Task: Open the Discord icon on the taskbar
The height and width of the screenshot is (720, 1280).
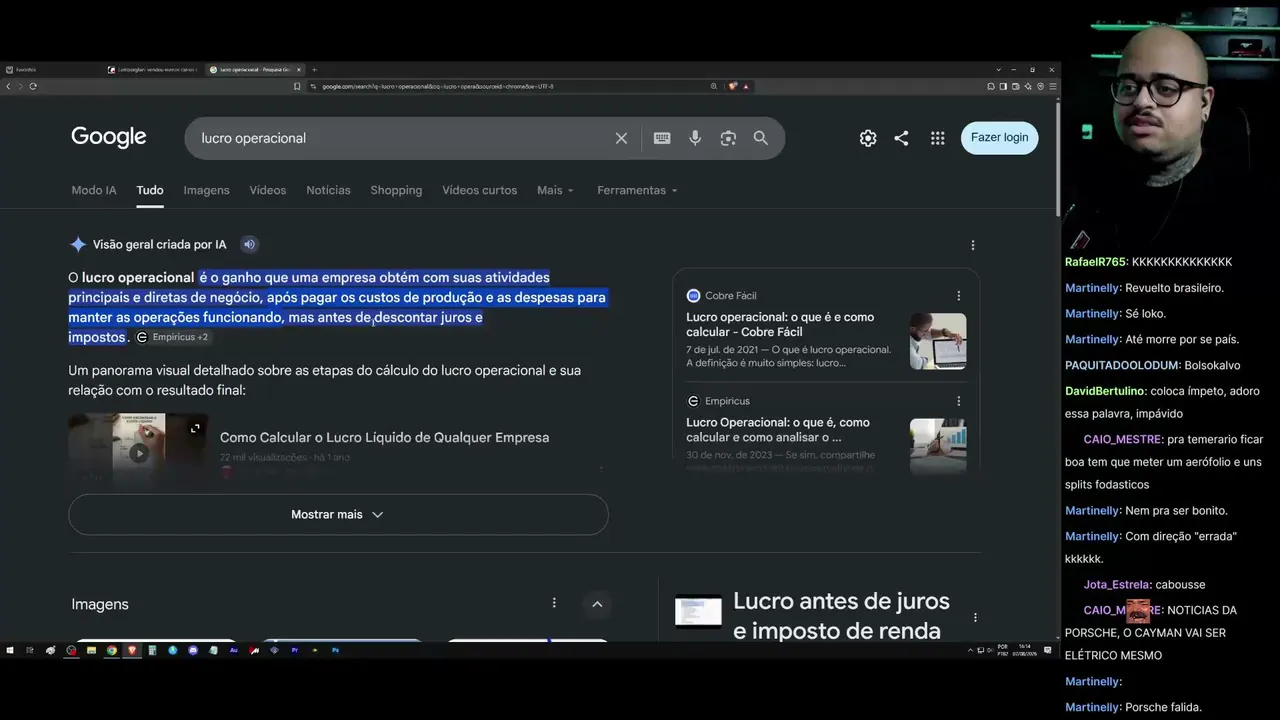Action: [193, 650]
